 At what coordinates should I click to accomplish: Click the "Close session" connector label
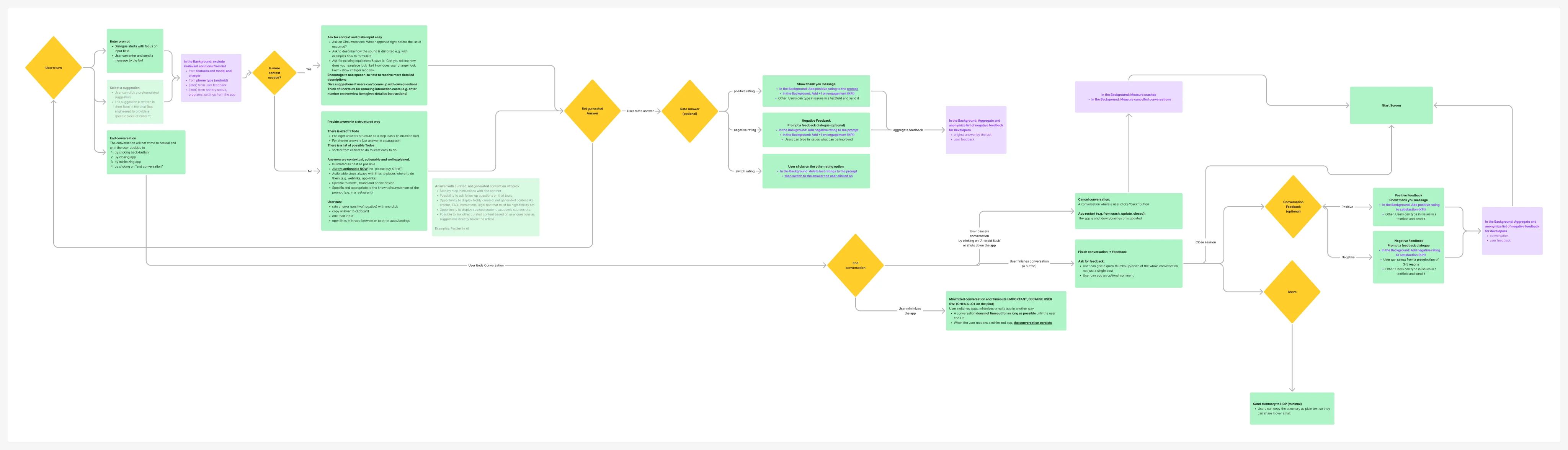coord(1205,242)
